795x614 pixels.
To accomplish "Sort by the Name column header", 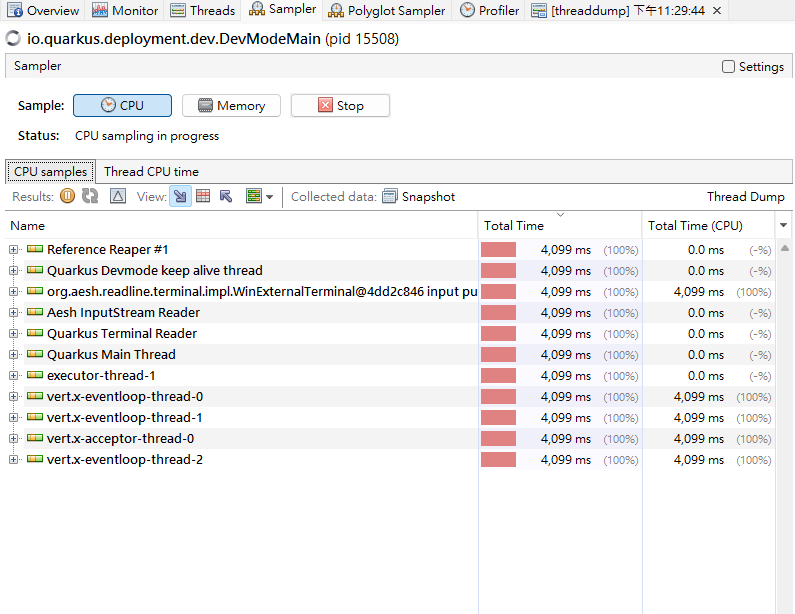I will pos(241,225).
